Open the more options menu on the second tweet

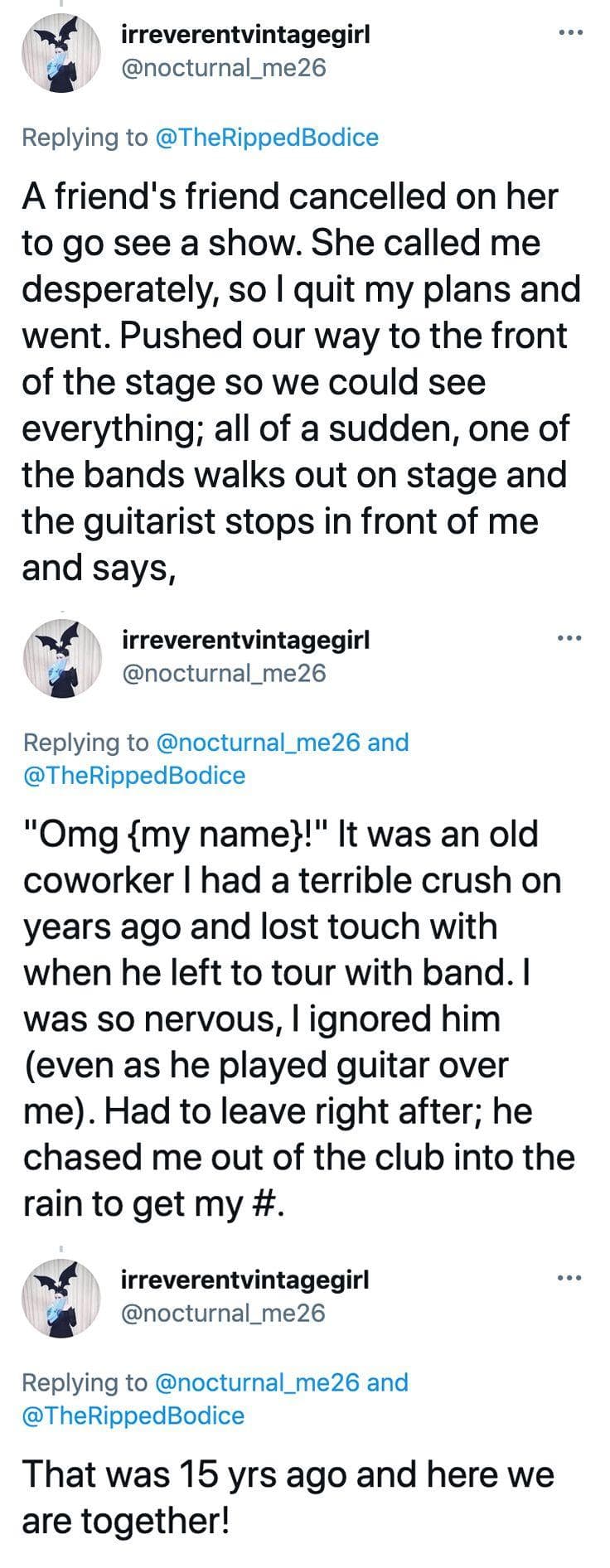click(570, 638)
